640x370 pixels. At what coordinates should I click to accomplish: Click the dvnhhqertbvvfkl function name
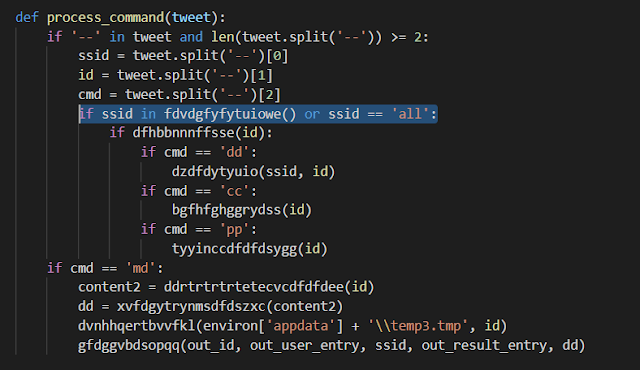click(136, 326)
